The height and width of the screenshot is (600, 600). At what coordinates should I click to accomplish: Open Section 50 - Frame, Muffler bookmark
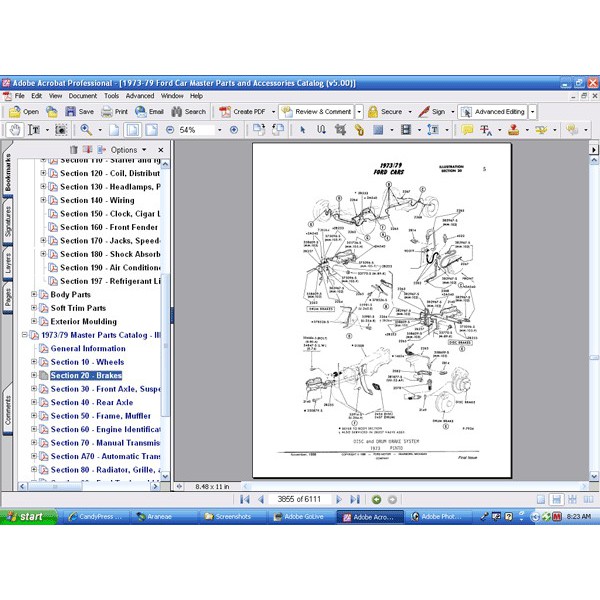click(x=101, y=416)
